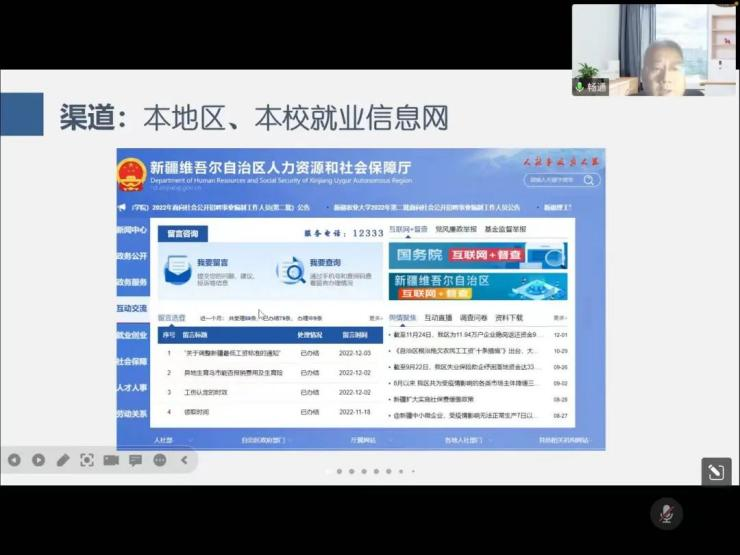
Task: Go to previous slide arrow
Action: [14, 460]
